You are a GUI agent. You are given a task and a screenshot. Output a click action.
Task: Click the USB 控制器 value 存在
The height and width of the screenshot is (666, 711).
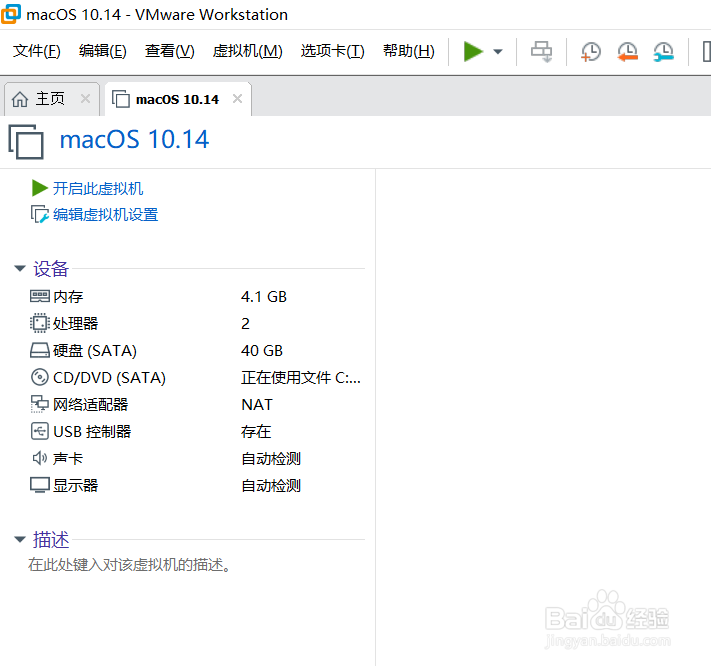[256, 431]
